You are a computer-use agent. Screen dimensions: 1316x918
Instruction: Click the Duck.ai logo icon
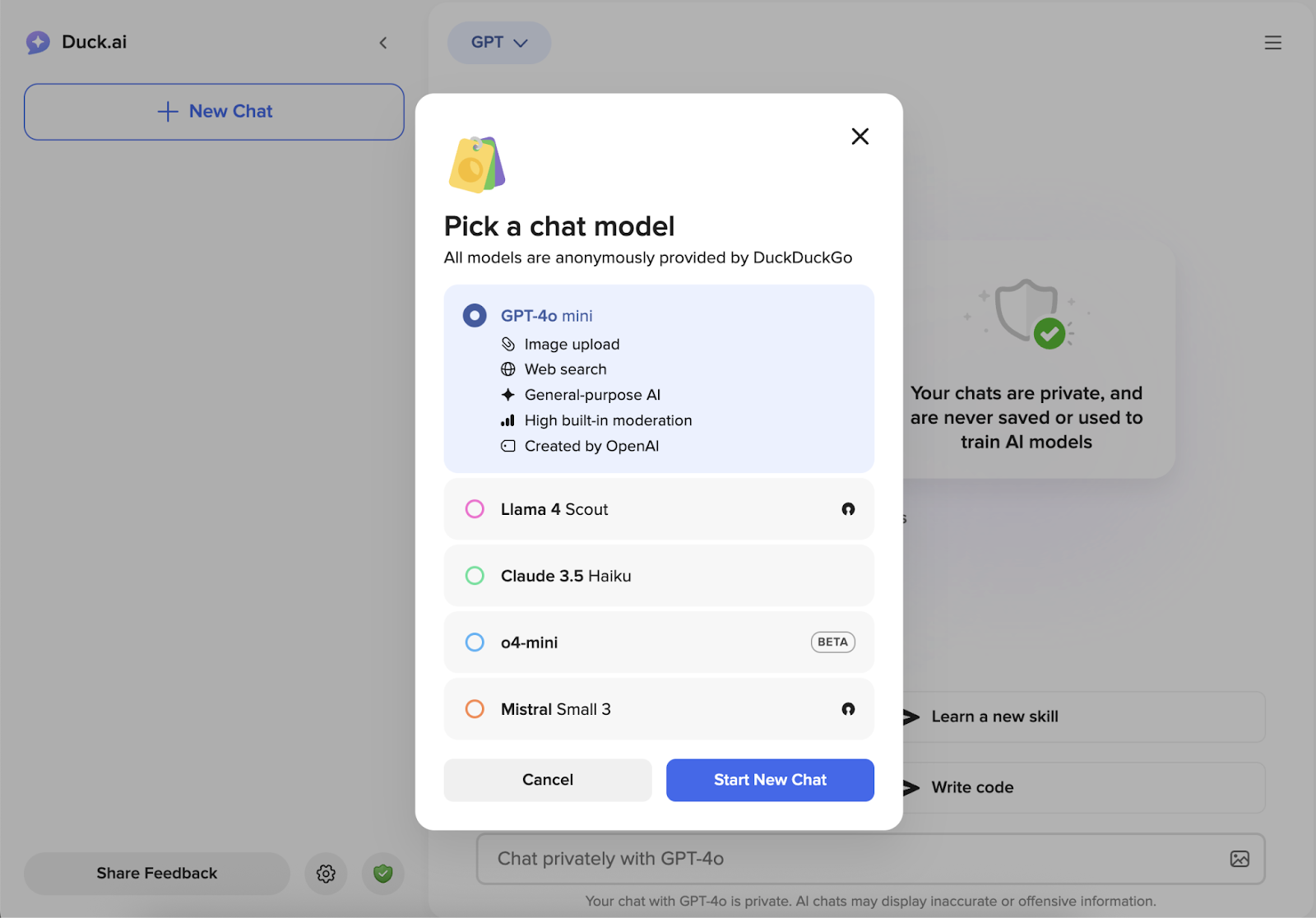38,42
